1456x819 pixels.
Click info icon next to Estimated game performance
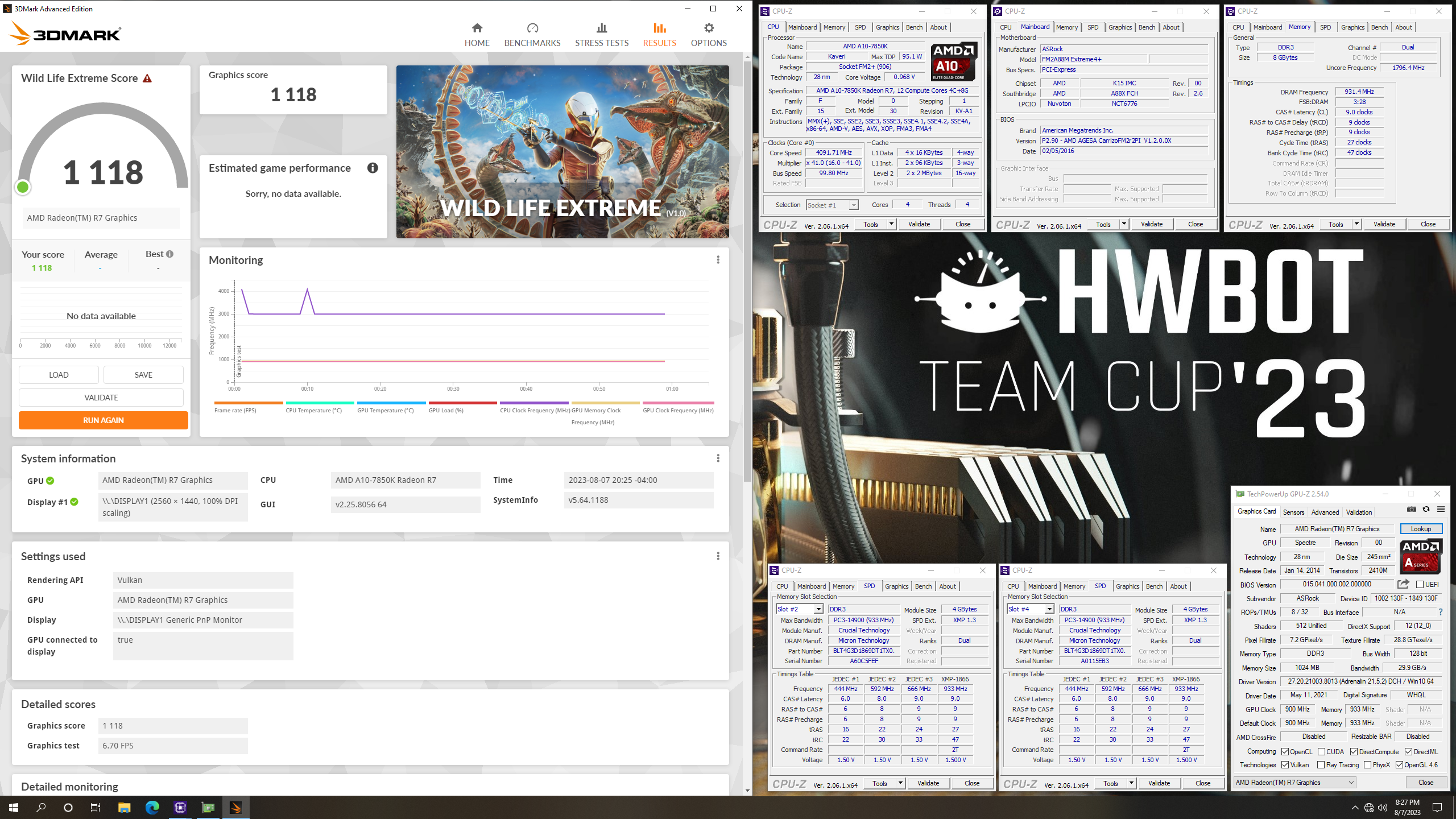click(x=373, y=168)
